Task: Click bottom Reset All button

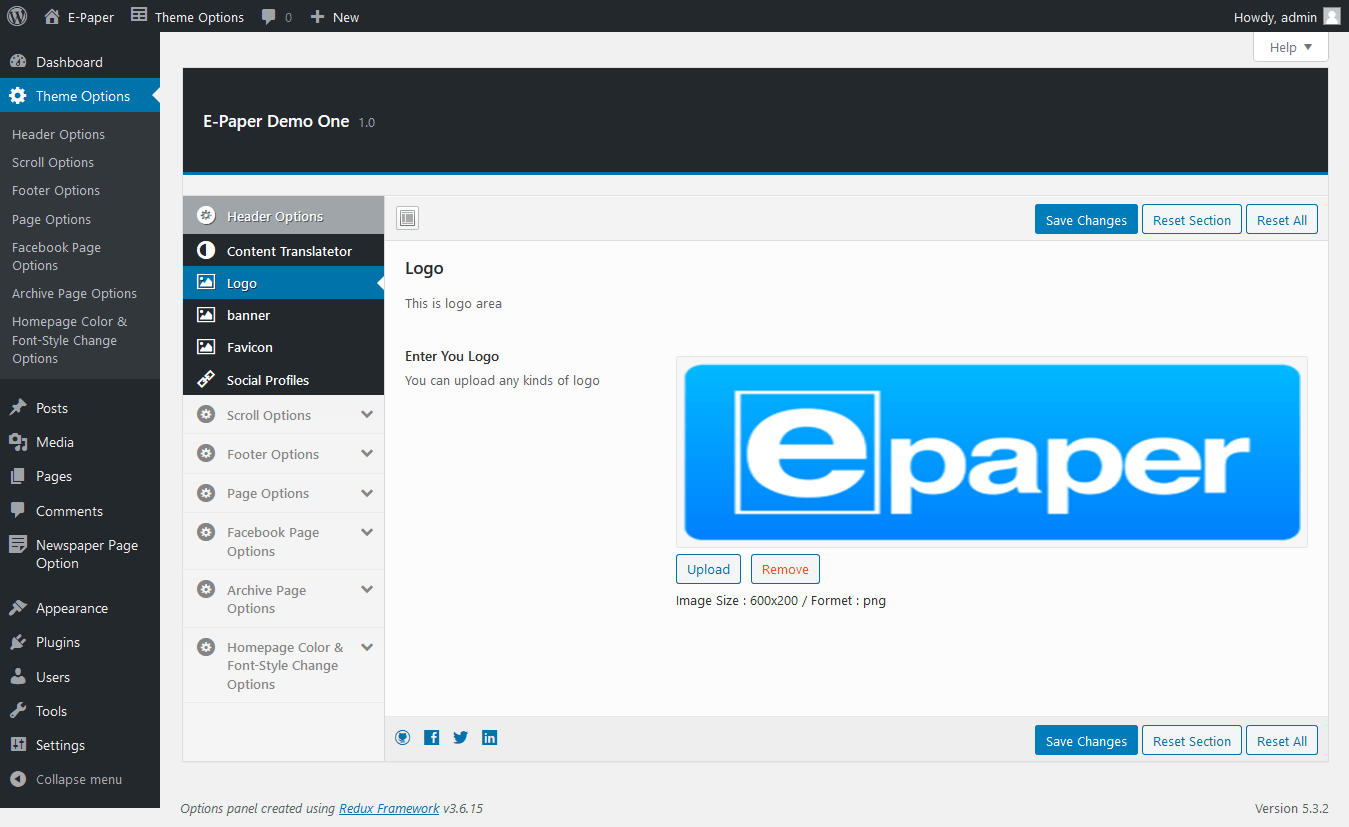Action: (1282, 741)
